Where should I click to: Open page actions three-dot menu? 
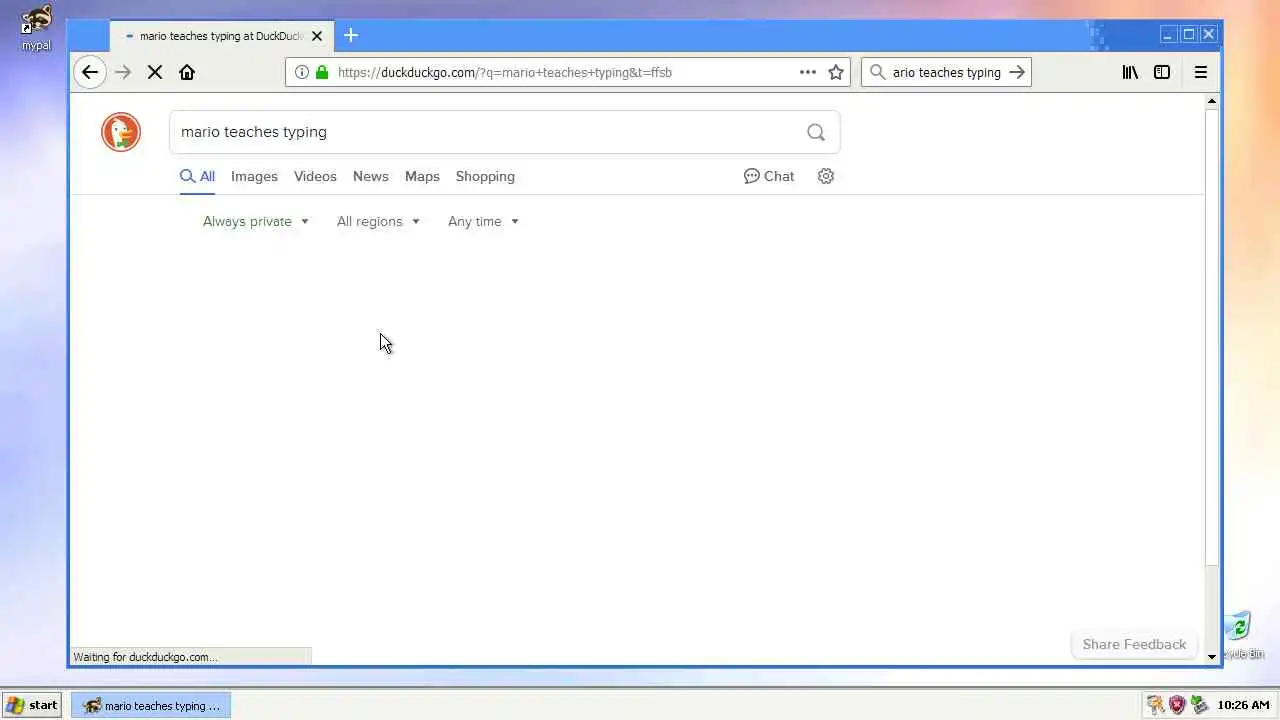808,72
